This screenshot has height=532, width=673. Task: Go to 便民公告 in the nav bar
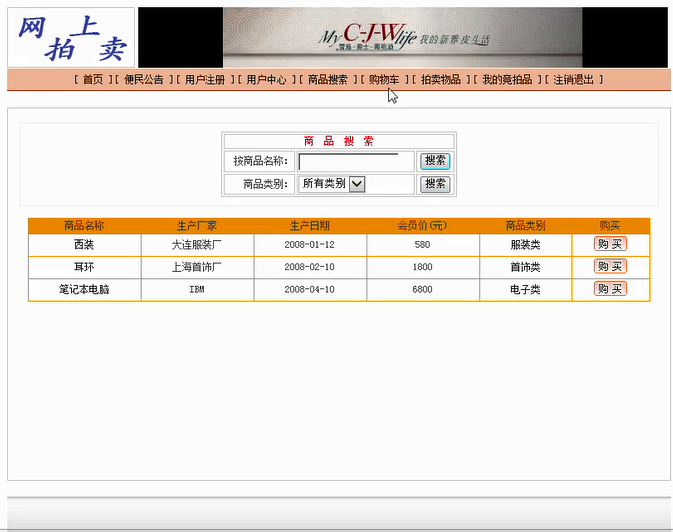(144, 79)
